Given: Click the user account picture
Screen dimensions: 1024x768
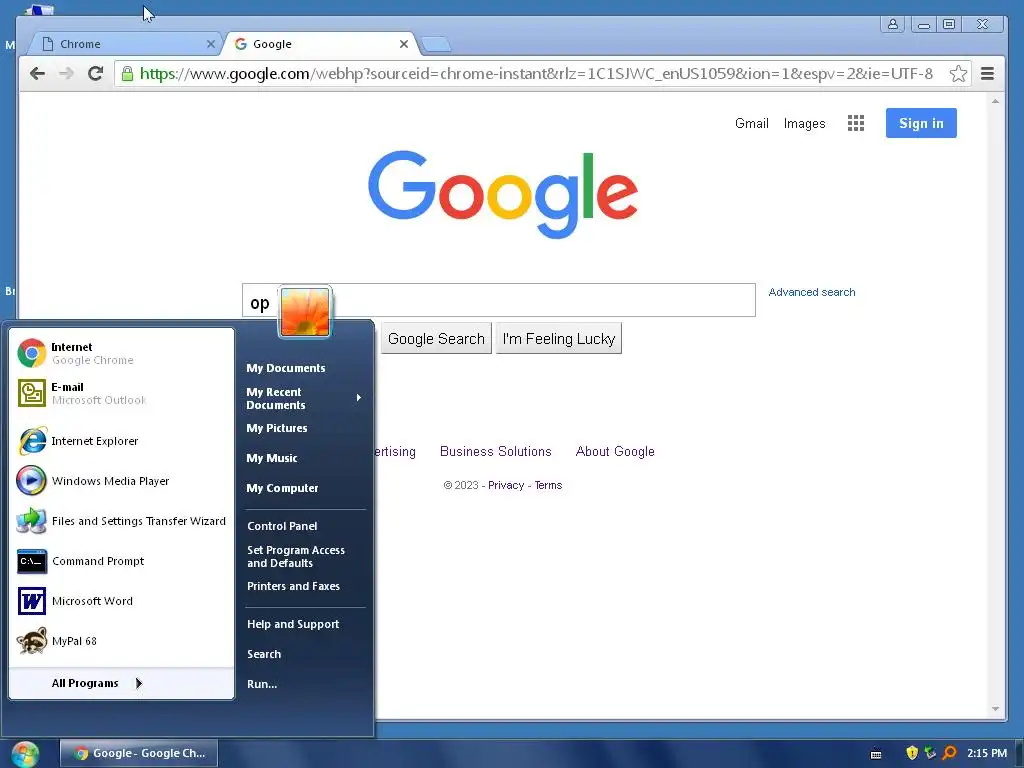Looking at the screenshot, I should pos(305,312).
